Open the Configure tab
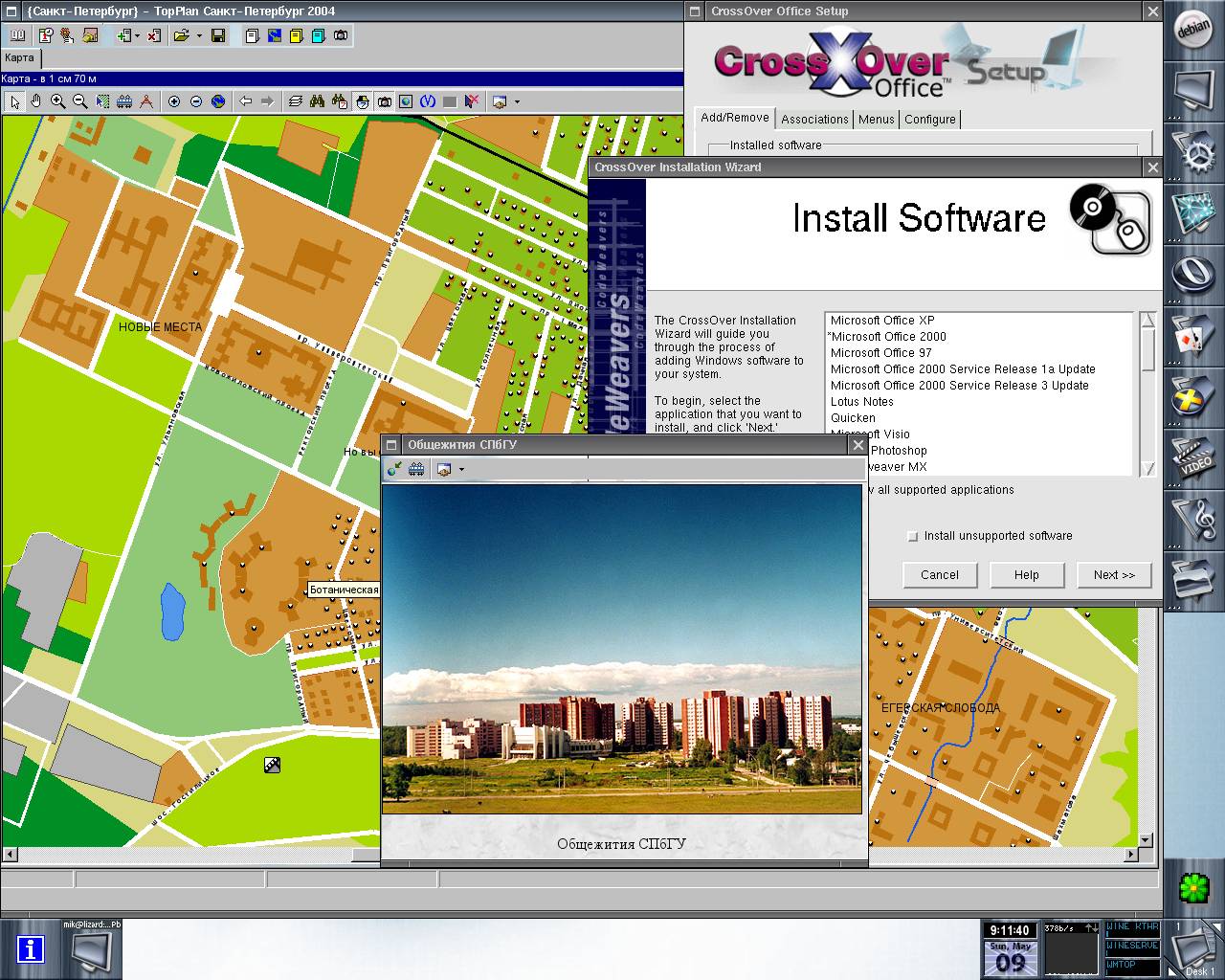This screenshot has width=1225, height=980. 929,120
